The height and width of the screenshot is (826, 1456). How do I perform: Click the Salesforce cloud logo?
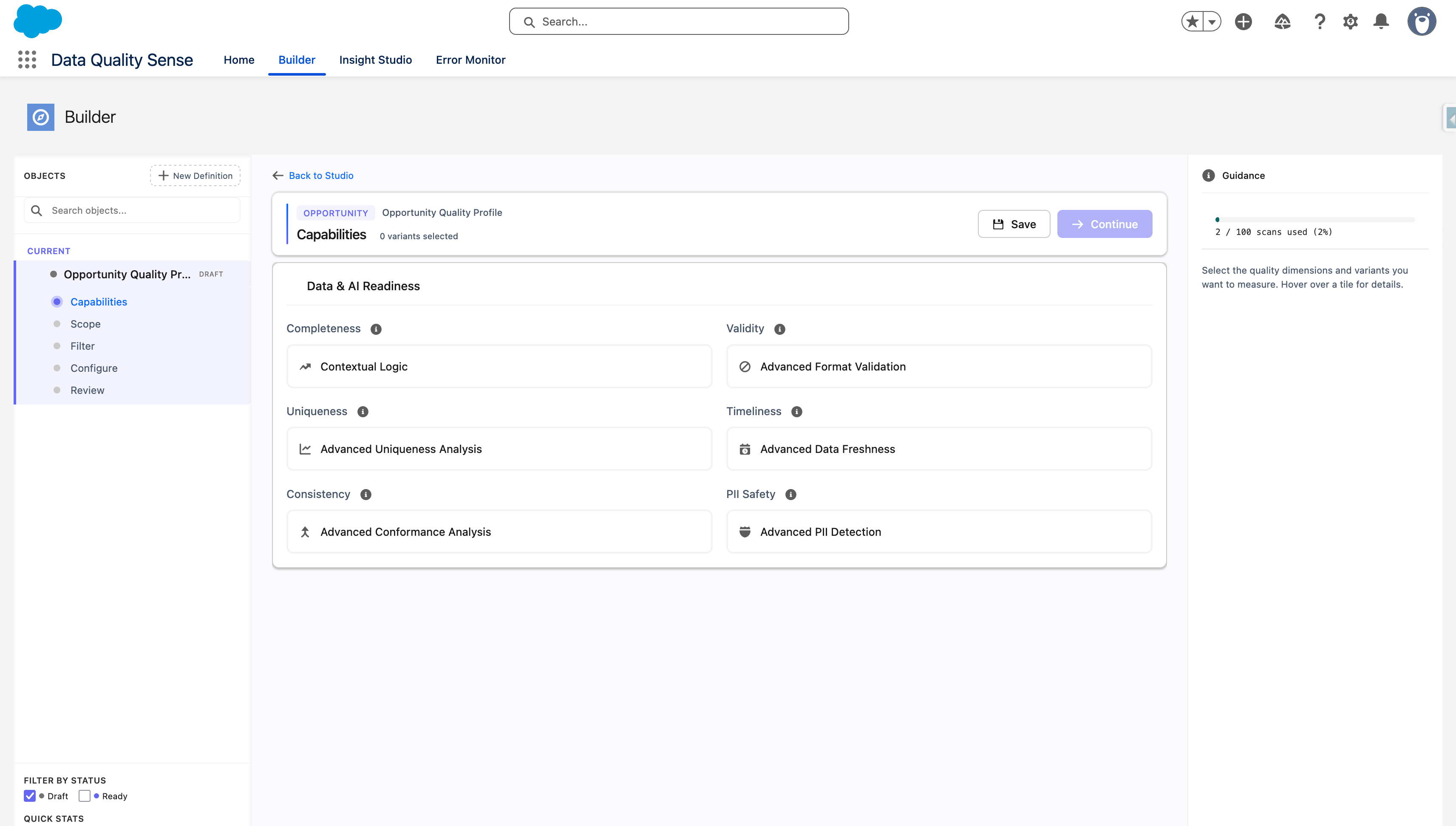click(x=37, y=21)
